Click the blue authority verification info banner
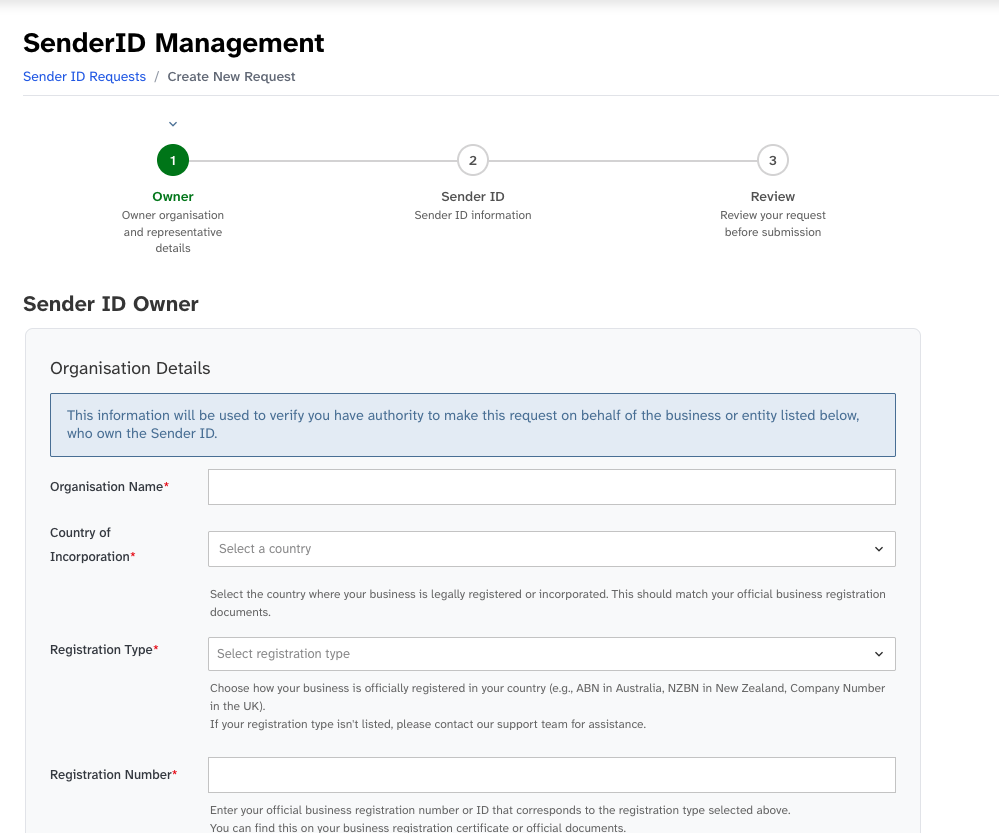The width and height of the screenshot is (999, 833). tap(472, 424)
